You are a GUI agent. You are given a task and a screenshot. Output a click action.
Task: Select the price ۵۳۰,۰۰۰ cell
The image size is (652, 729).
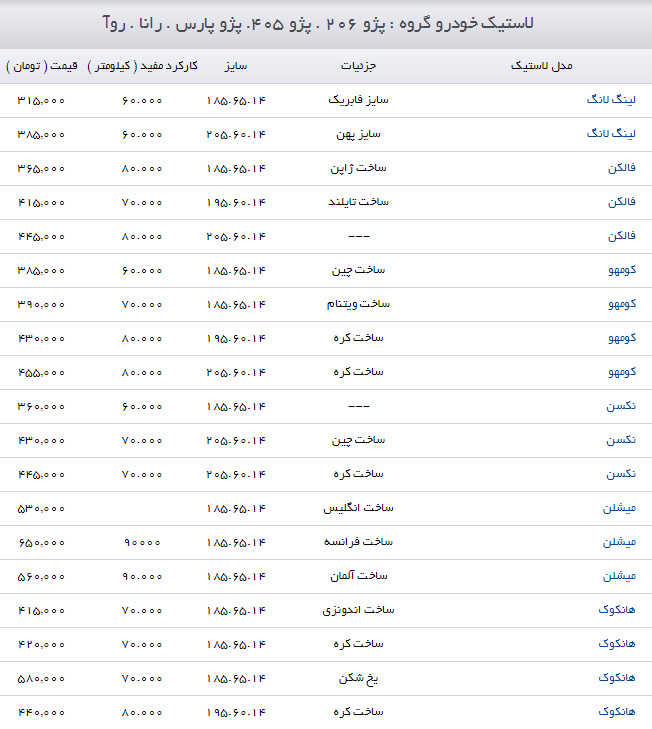coord(41,509)
